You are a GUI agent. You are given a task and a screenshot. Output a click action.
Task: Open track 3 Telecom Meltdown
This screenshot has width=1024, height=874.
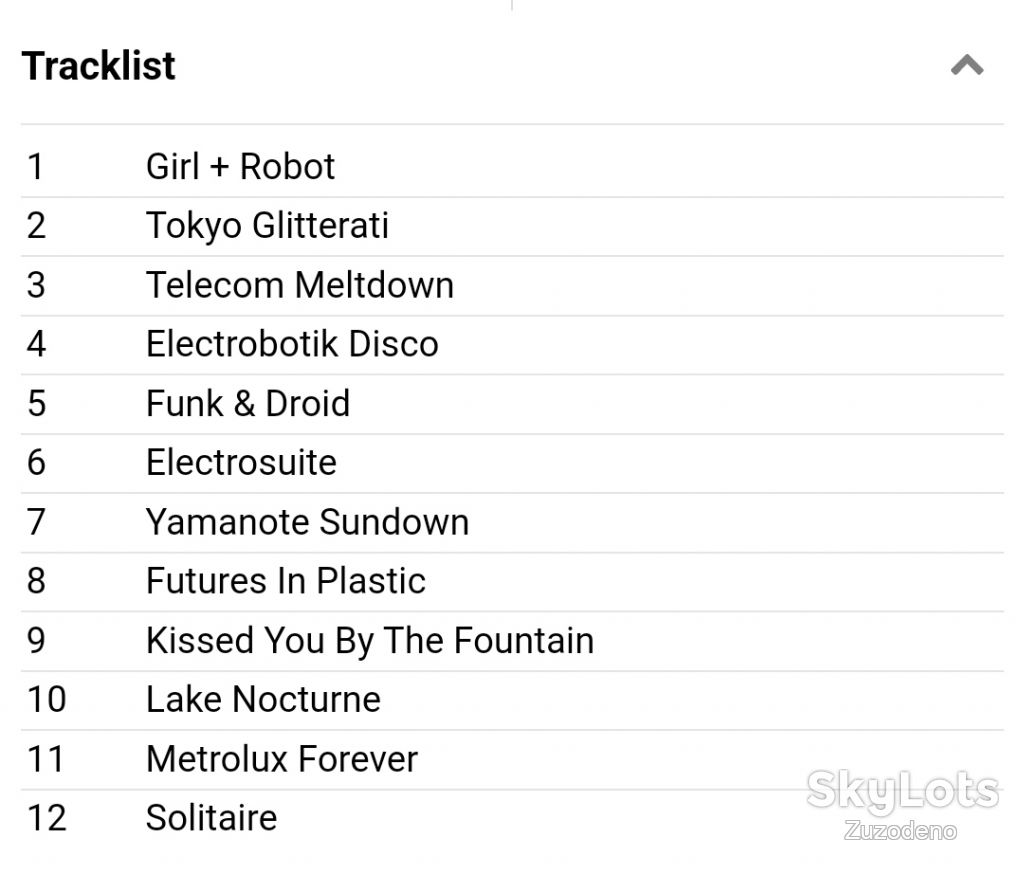[512, 285]
